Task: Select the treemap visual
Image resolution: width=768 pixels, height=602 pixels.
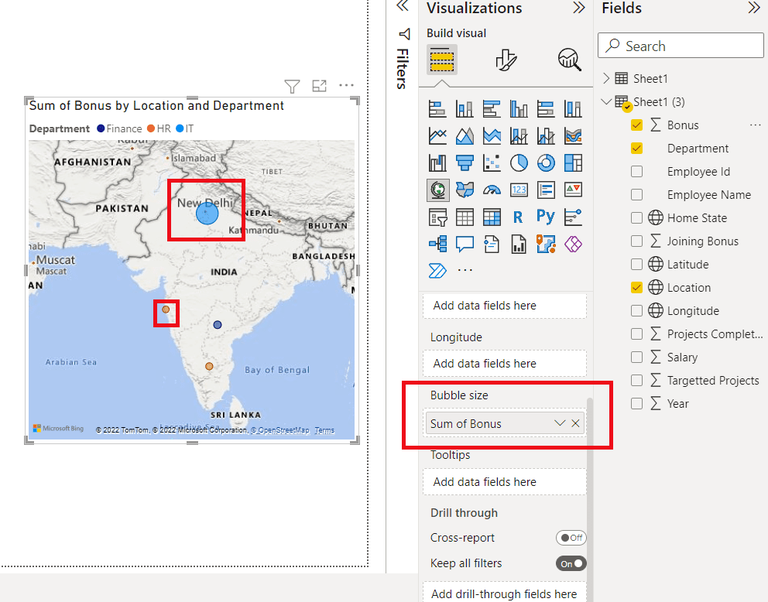Action: click(573, 163)
